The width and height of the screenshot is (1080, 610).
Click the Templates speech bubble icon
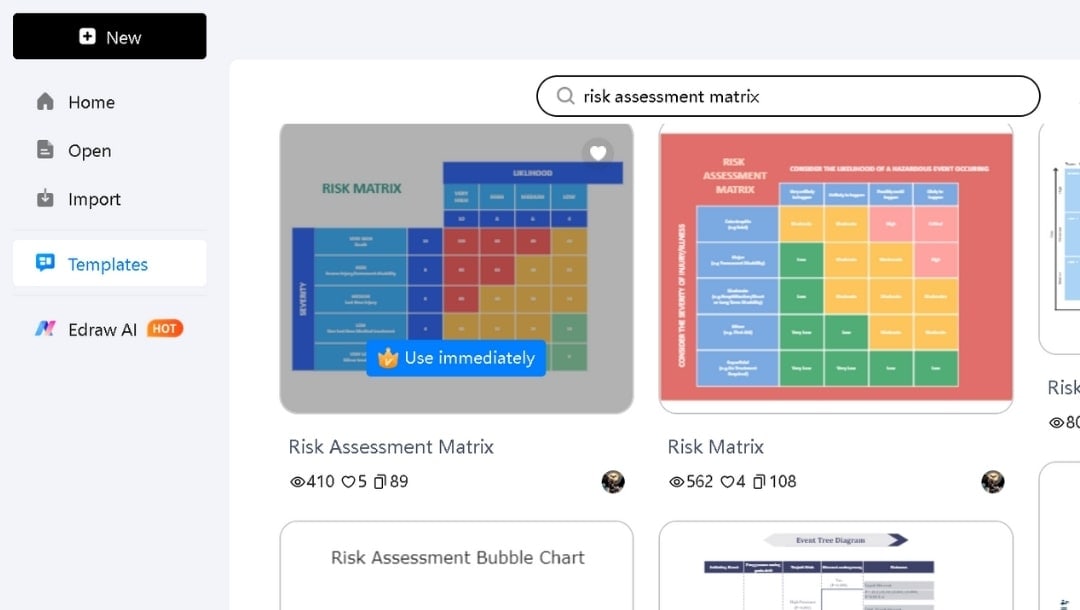[44, 262]
